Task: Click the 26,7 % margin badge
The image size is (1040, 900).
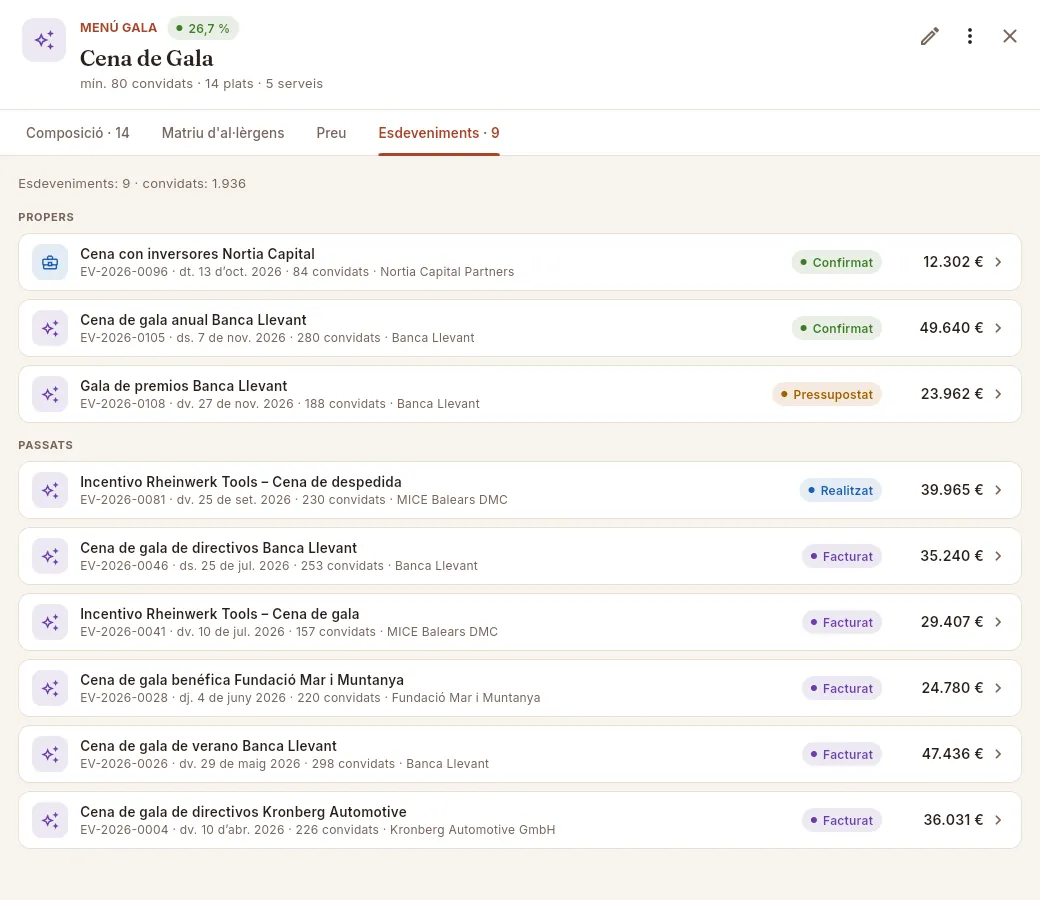Action: [x=203, y=29]
